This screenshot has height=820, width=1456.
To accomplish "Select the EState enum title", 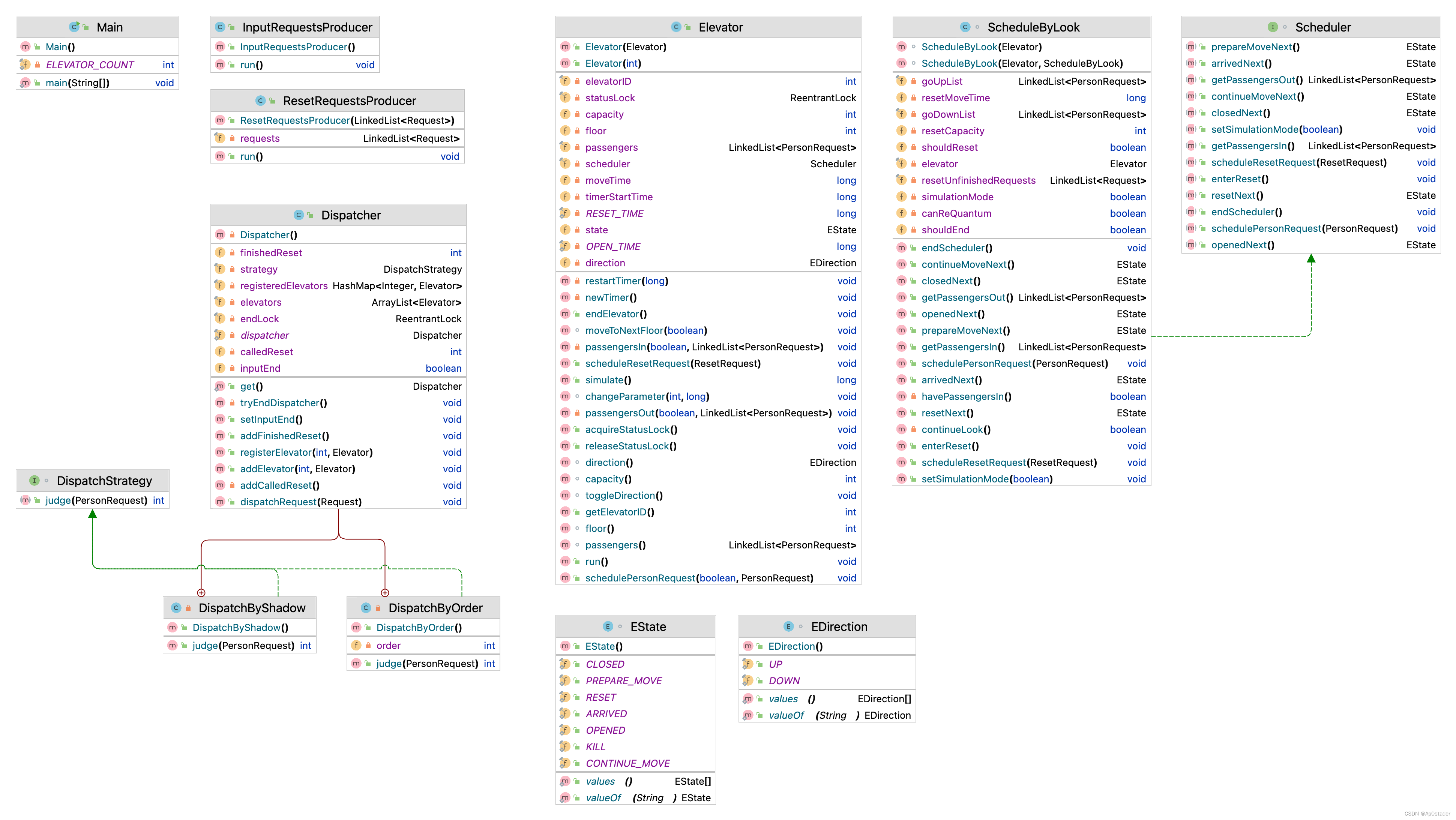I will pos(648,627).
